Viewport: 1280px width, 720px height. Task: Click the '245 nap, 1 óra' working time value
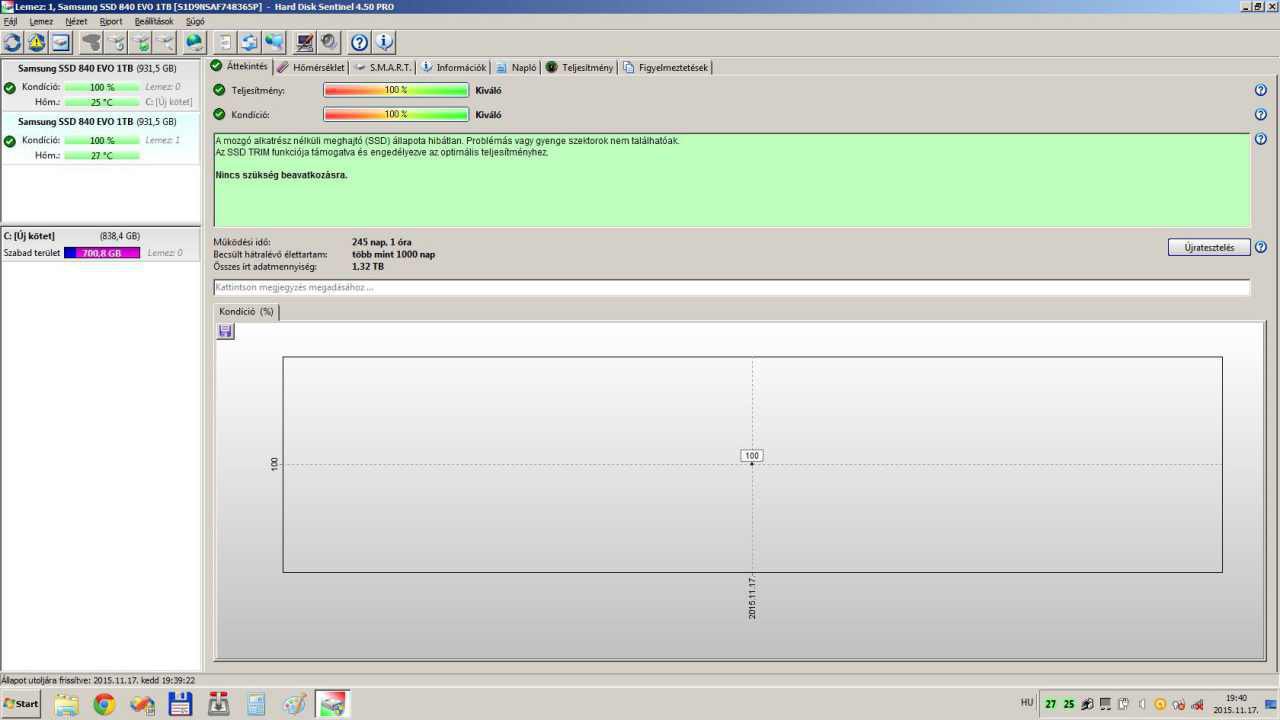click(382, 242)
